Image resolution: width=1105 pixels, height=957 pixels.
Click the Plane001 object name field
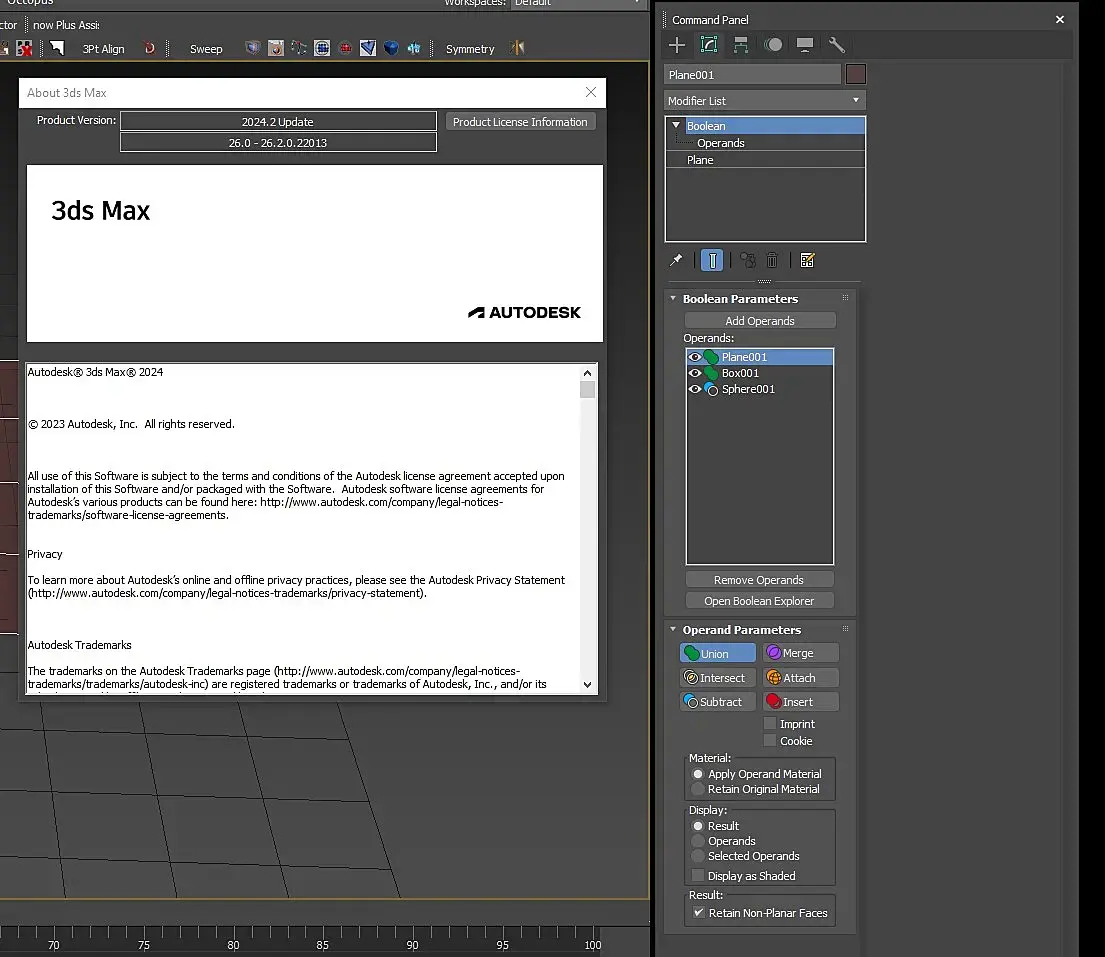click(752, 75)
